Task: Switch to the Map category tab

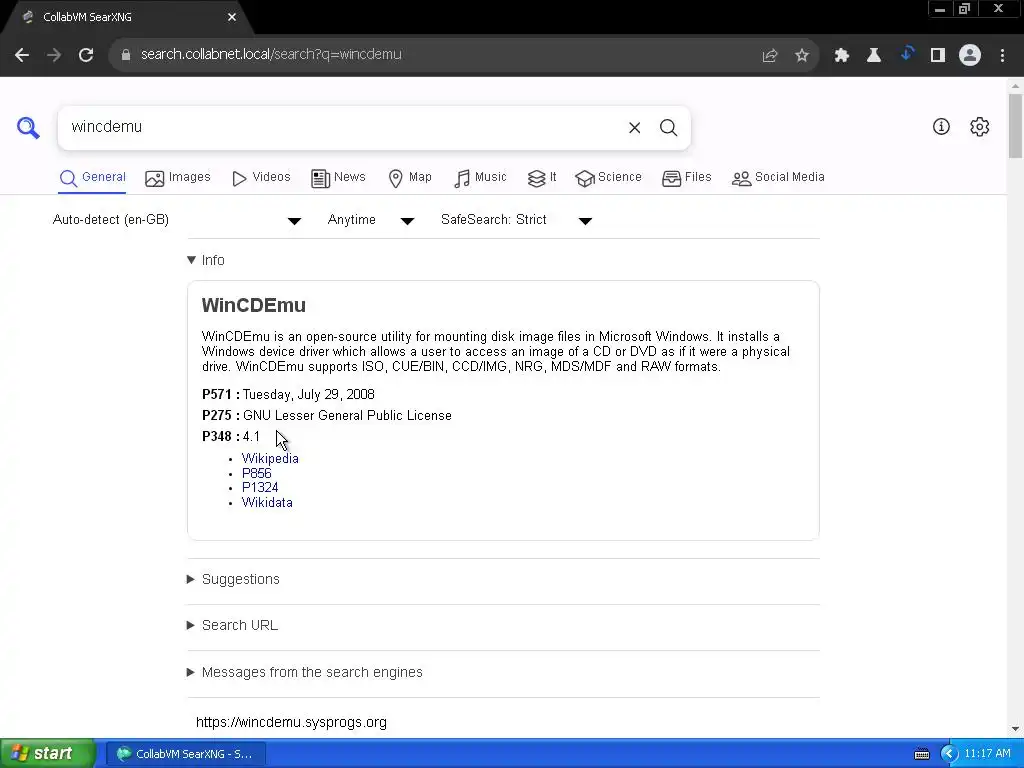Action: (409, 178)
